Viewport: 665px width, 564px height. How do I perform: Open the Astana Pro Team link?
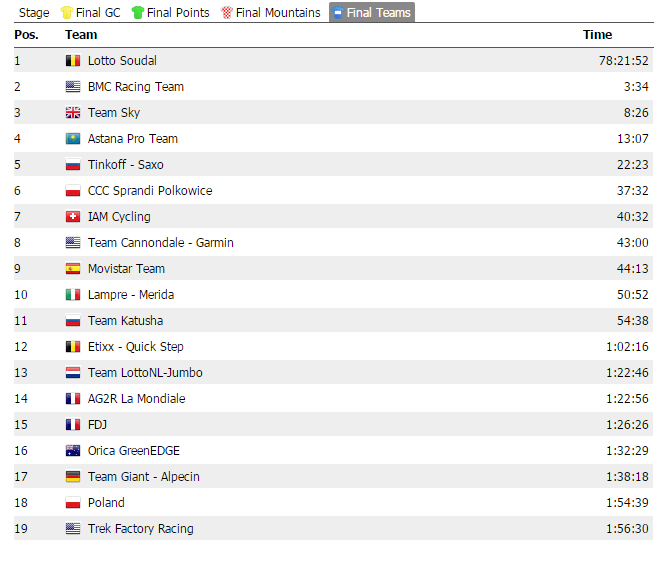133,139
